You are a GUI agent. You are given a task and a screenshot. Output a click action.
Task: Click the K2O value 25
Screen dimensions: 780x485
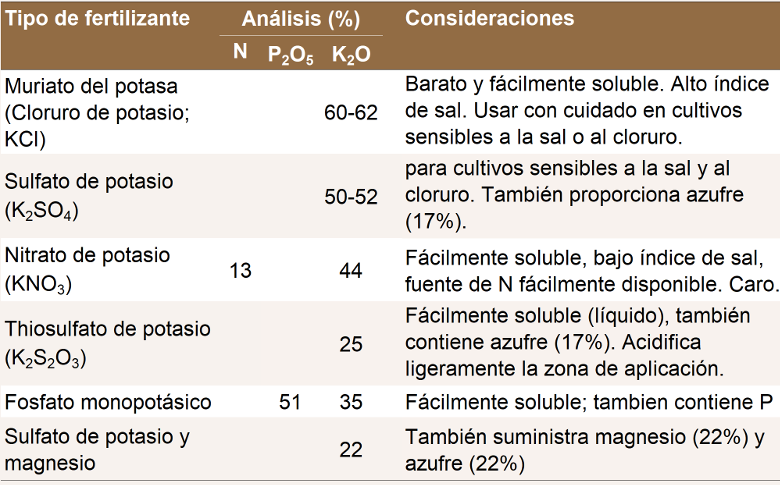pos(351,345)
